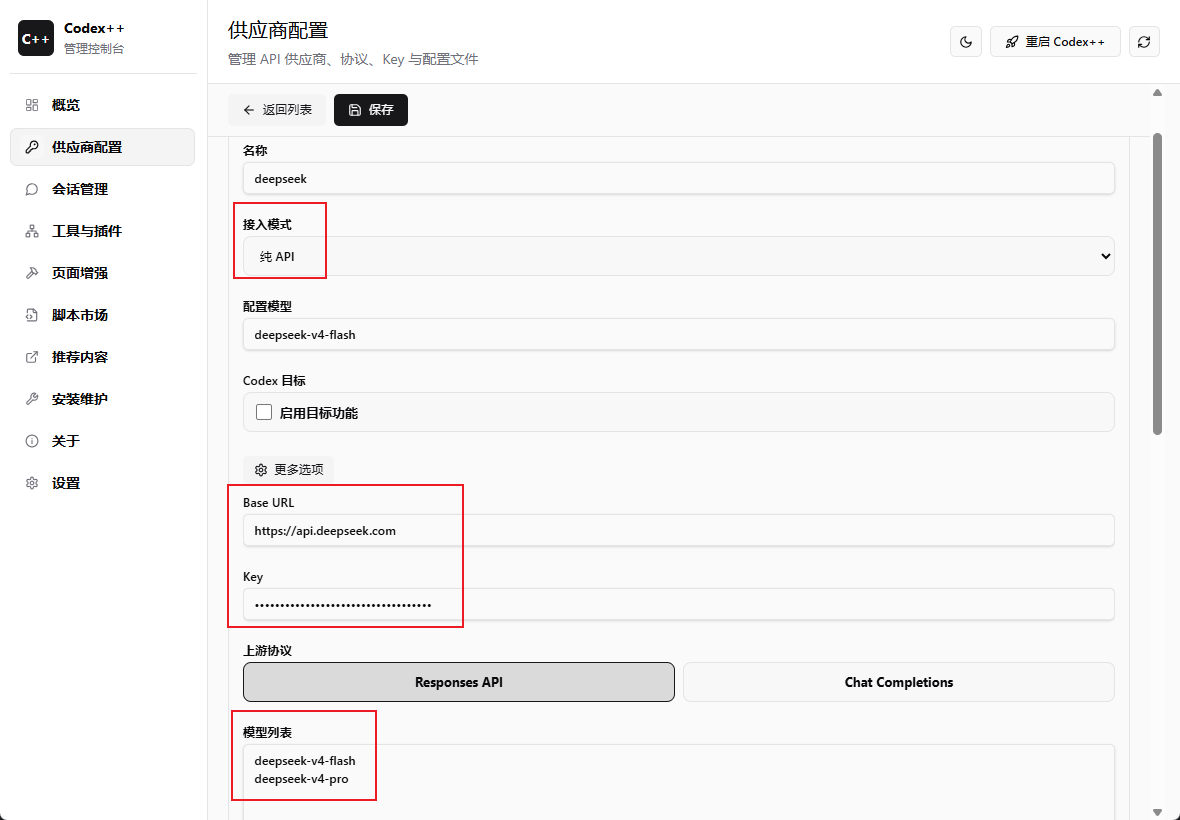Click the rocket icon on 重启 Codex++
The image size is (1180, 820).
[1011, 42]
